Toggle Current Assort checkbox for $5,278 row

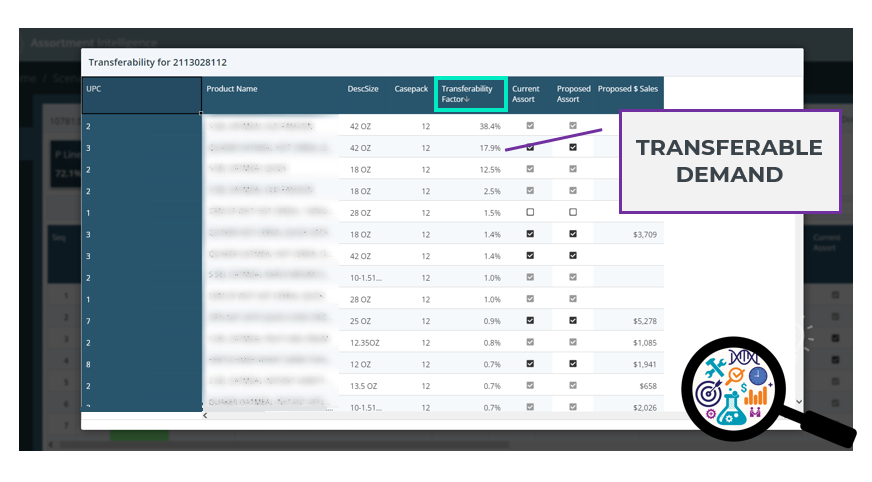pos(530,321)
